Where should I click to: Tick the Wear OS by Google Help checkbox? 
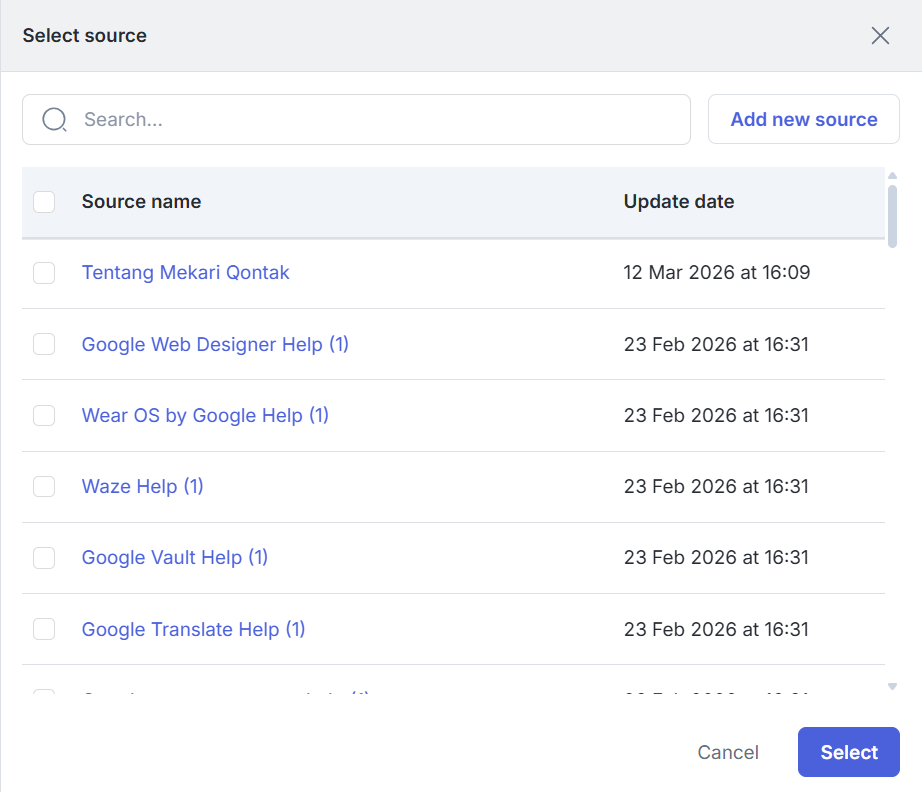44,415
